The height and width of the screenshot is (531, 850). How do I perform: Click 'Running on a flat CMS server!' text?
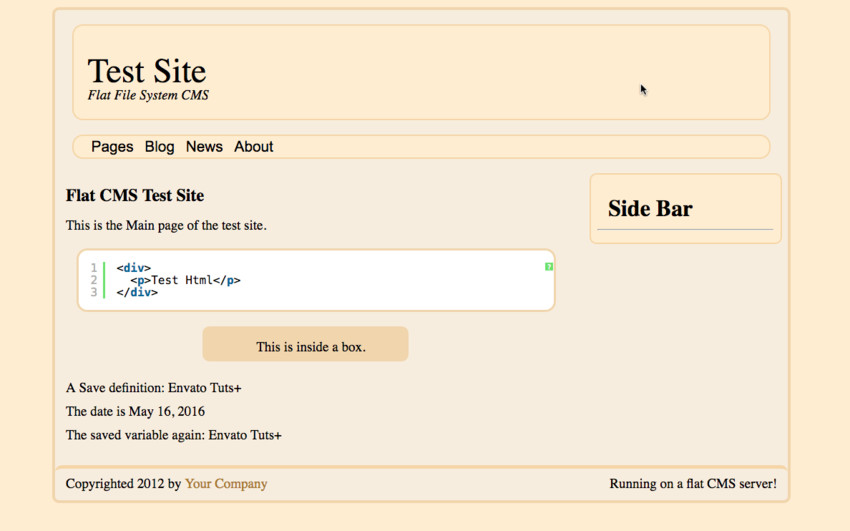(x=693, y=483)
